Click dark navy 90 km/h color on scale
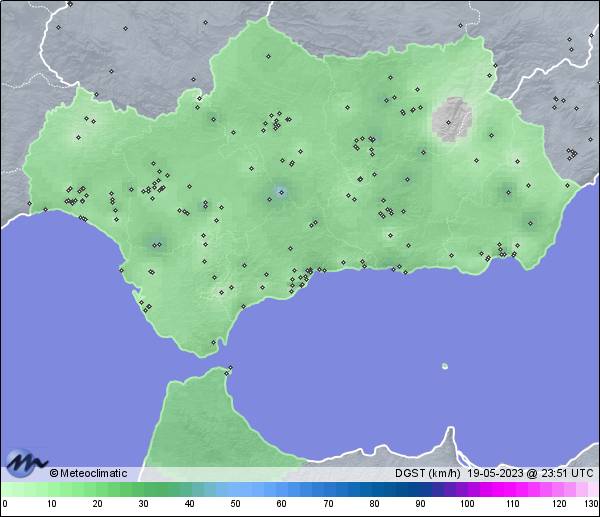This screenshot has width=600, height=517. (420, 489)
